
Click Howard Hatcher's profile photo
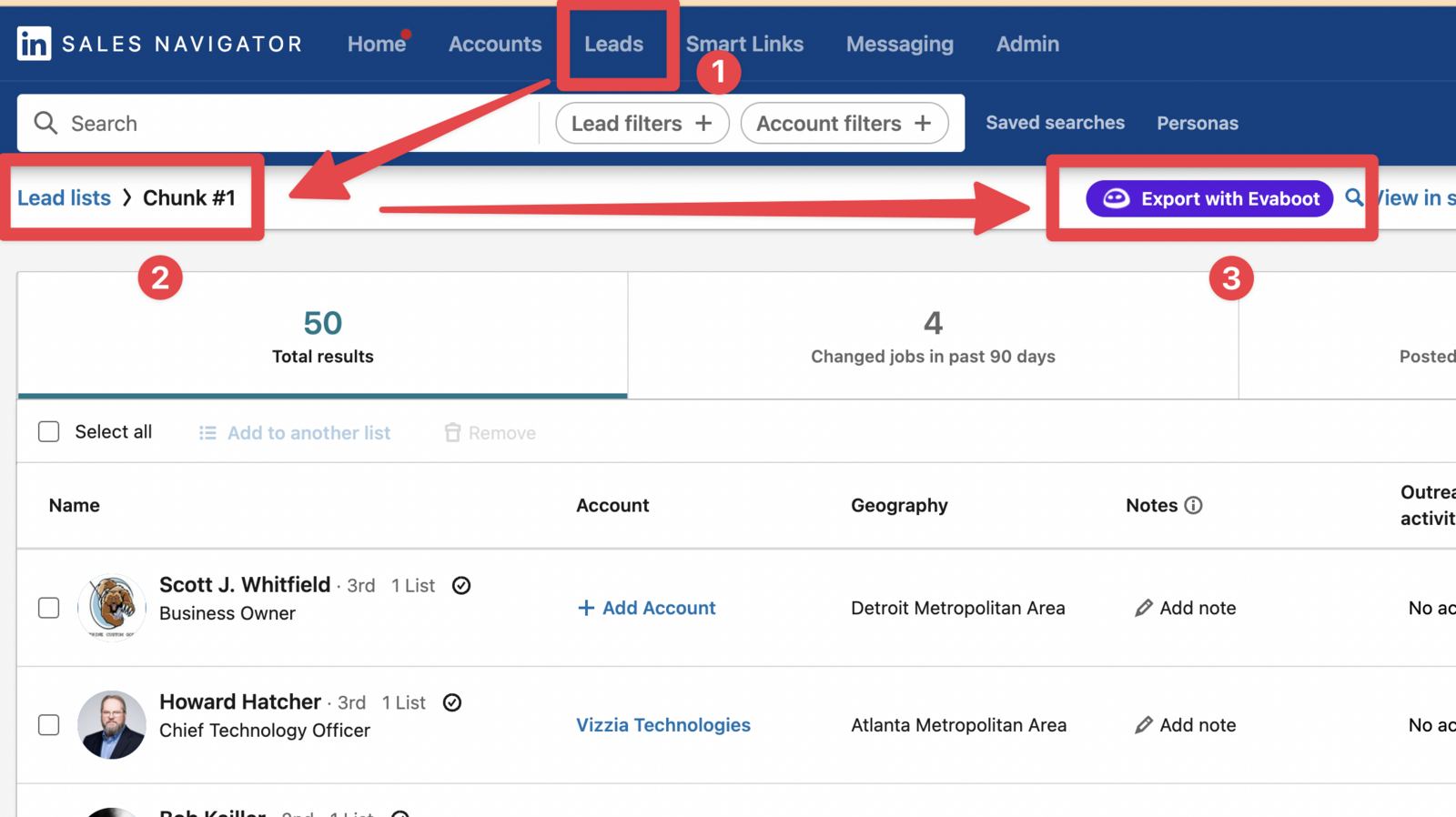112,724
